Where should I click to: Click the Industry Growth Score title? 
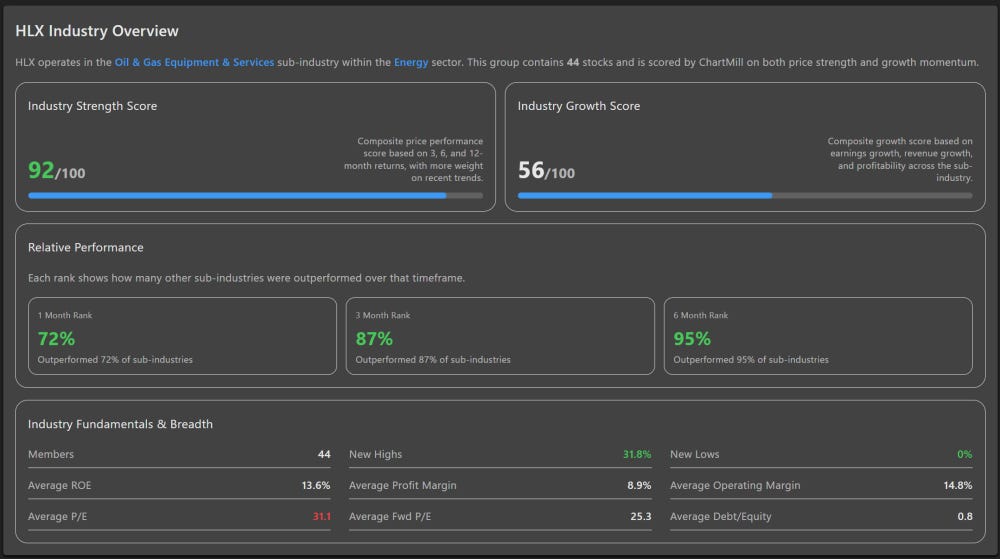coord(578,106)
